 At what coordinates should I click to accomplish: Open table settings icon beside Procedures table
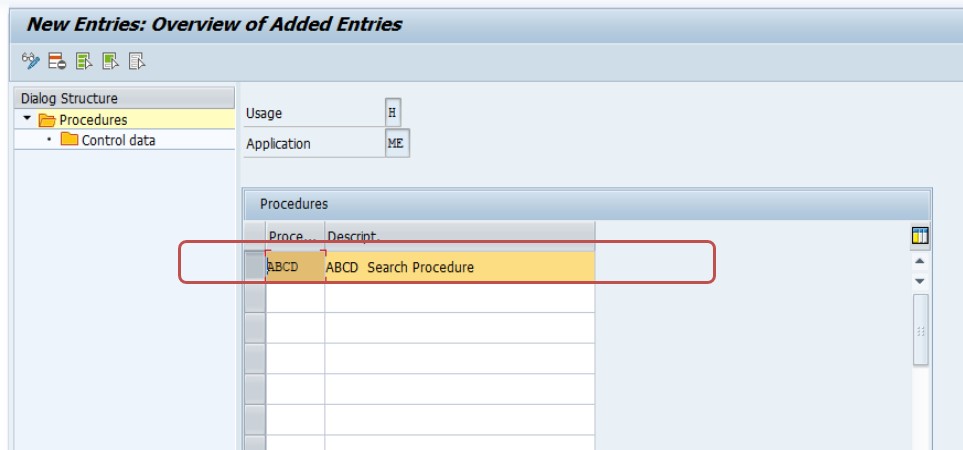[x=920, y=236]
